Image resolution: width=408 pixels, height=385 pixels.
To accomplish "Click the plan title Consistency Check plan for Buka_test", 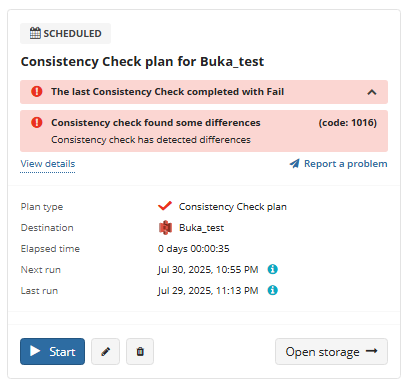I will 142,62.
